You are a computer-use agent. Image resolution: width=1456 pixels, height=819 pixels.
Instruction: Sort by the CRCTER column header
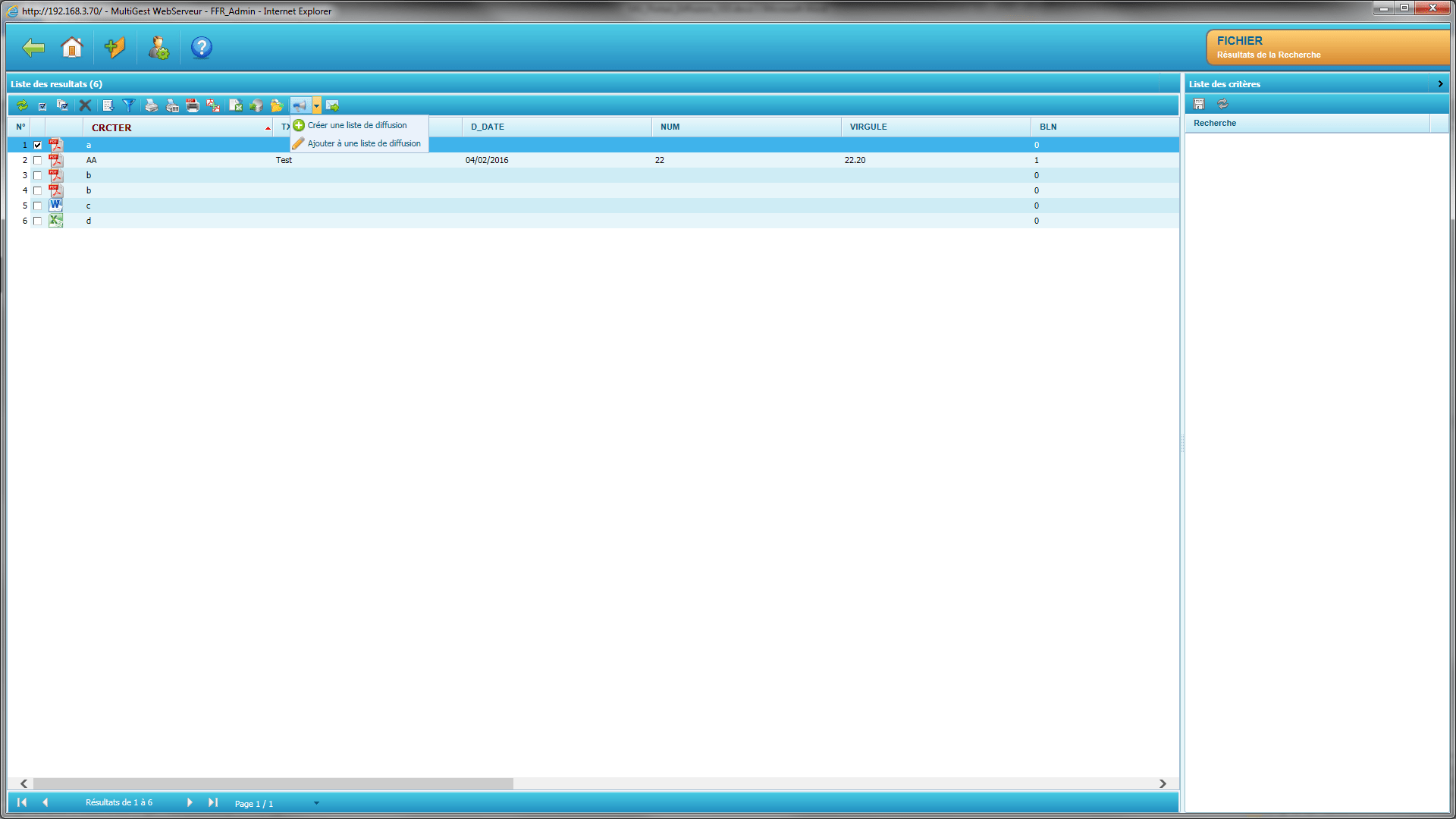click(x=111, y=127)
